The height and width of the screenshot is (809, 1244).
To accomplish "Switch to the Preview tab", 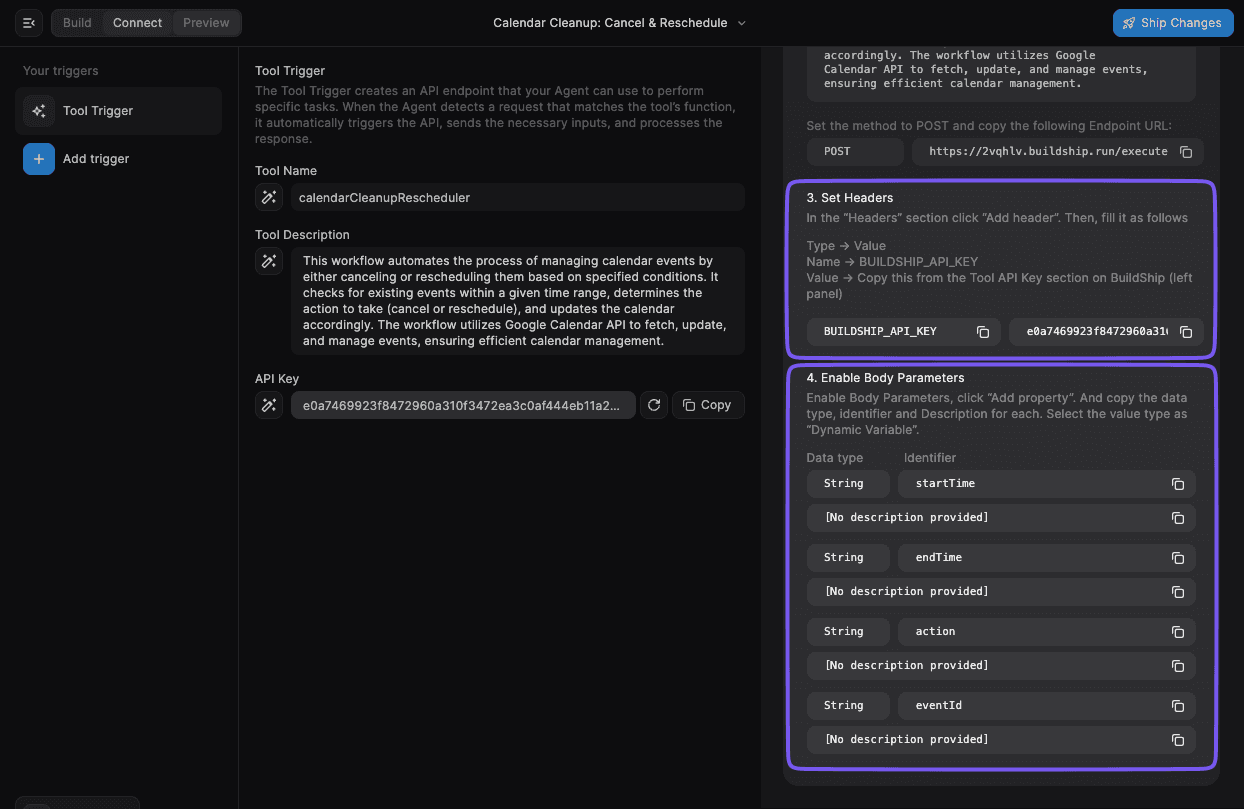I will click(206, 22).
